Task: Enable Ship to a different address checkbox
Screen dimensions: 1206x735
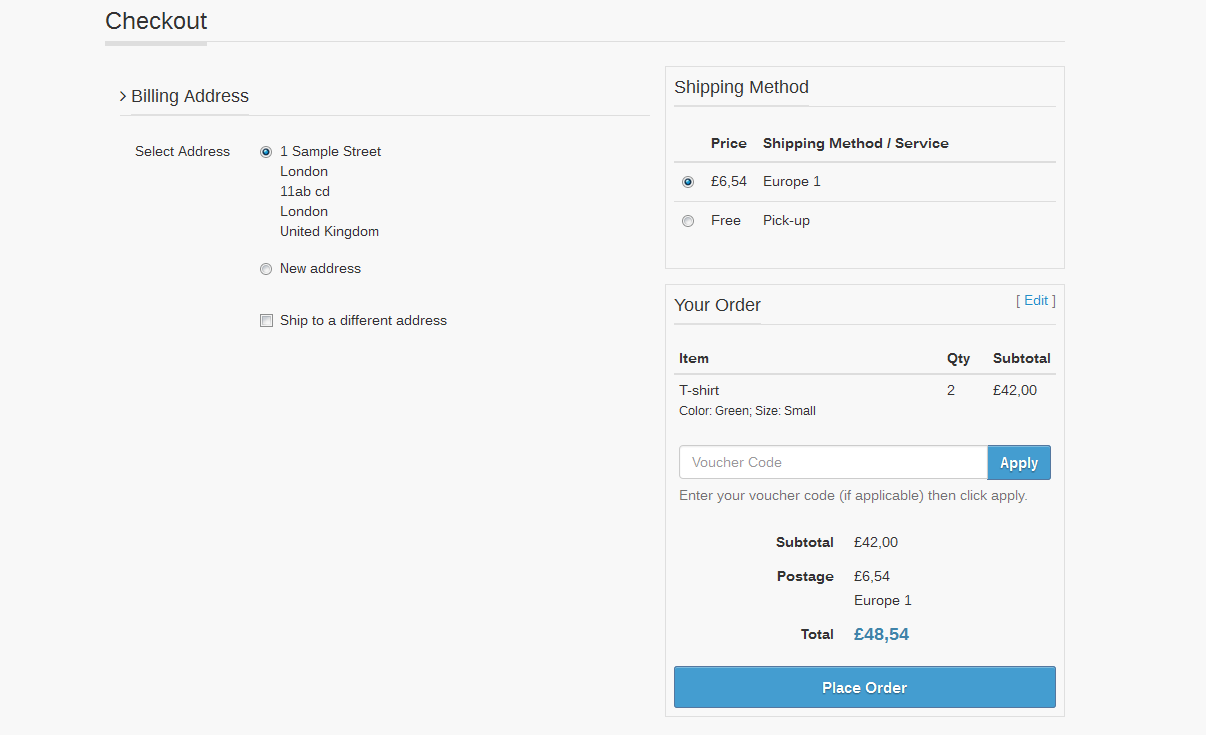Action: [x=266, y=321]
